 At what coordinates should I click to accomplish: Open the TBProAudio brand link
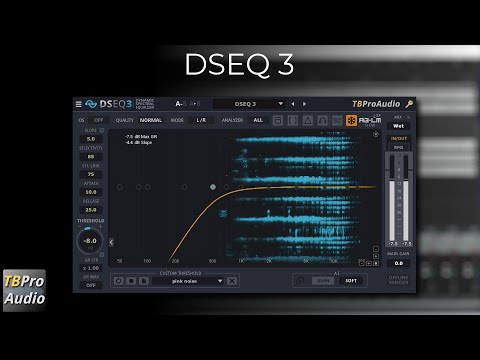click(x=376, y=104)
